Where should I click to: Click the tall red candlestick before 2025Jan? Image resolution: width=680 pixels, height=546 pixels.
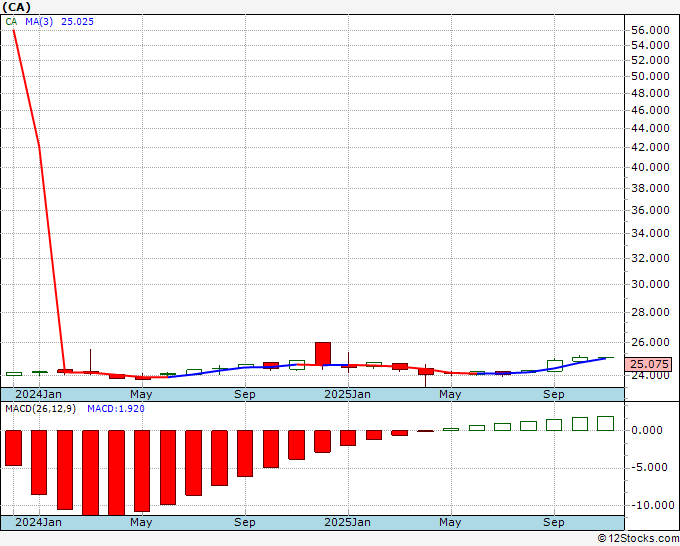323,353
